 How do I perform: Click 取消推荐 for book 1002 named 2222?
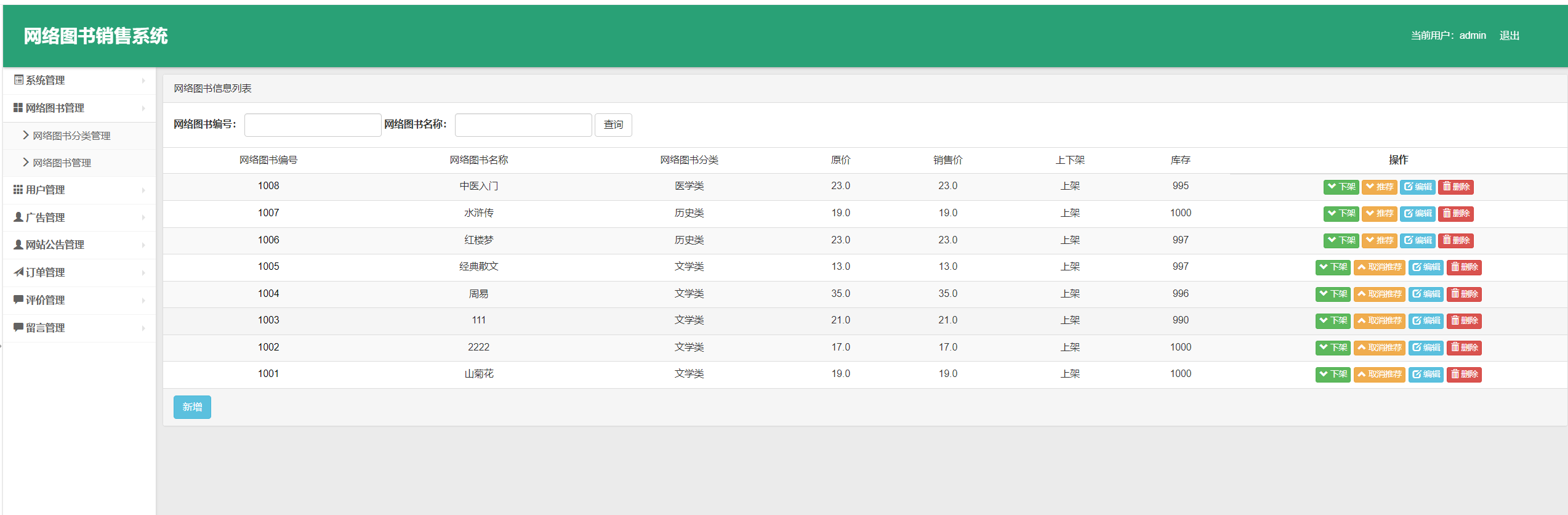tap(1379, 347)
